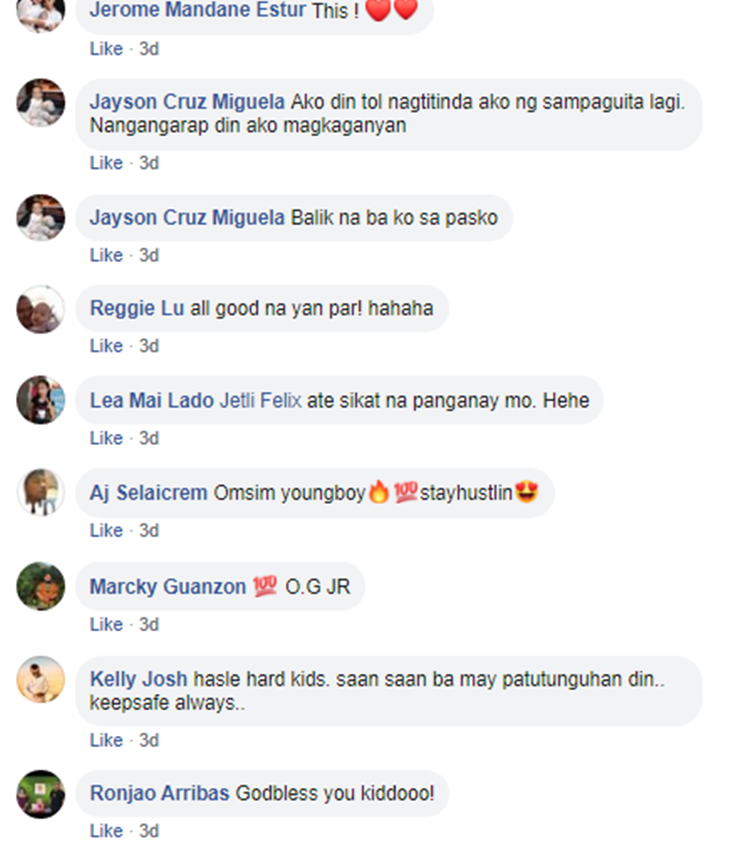Image resolution: width=750 pixels, height=856 pixels.
Task: Open avatar beside the sampaguita comment
Action: tap(40, 103)
